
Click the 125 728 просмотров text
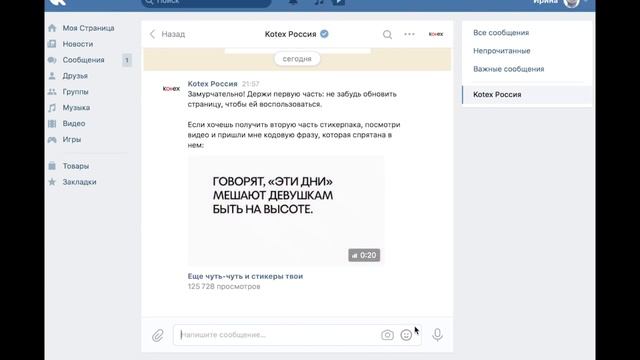pyautogui.click(x=224, y=287)
